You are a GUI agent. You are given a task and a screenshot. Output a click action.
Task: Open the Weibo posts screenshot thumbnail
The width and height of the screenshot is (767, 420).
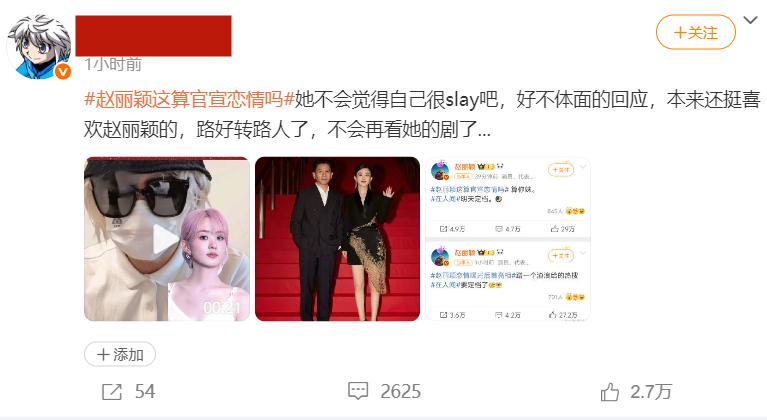tap(508, 239)
